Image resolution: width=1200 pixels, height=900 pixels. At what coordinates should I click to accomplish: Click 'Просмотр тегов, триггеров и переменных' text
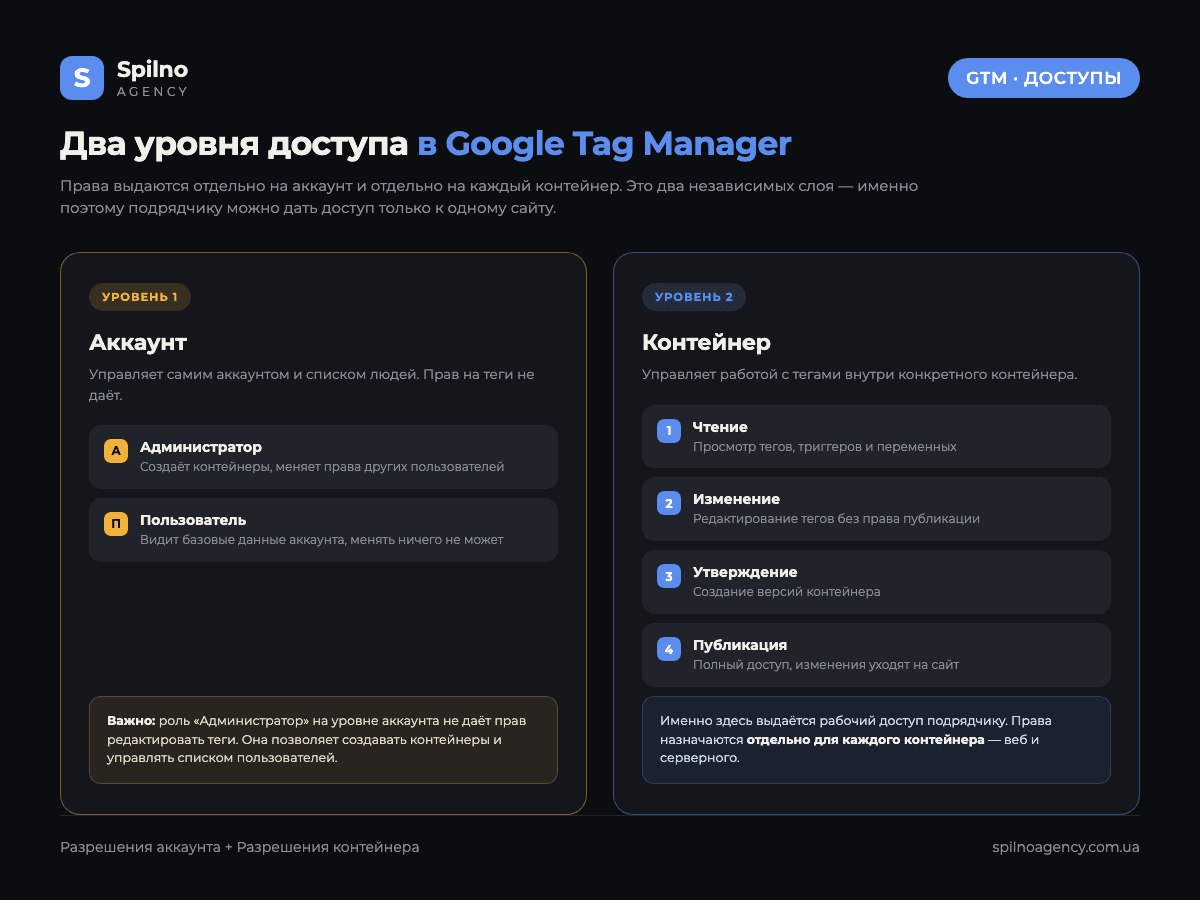click(x=825, y=447)
